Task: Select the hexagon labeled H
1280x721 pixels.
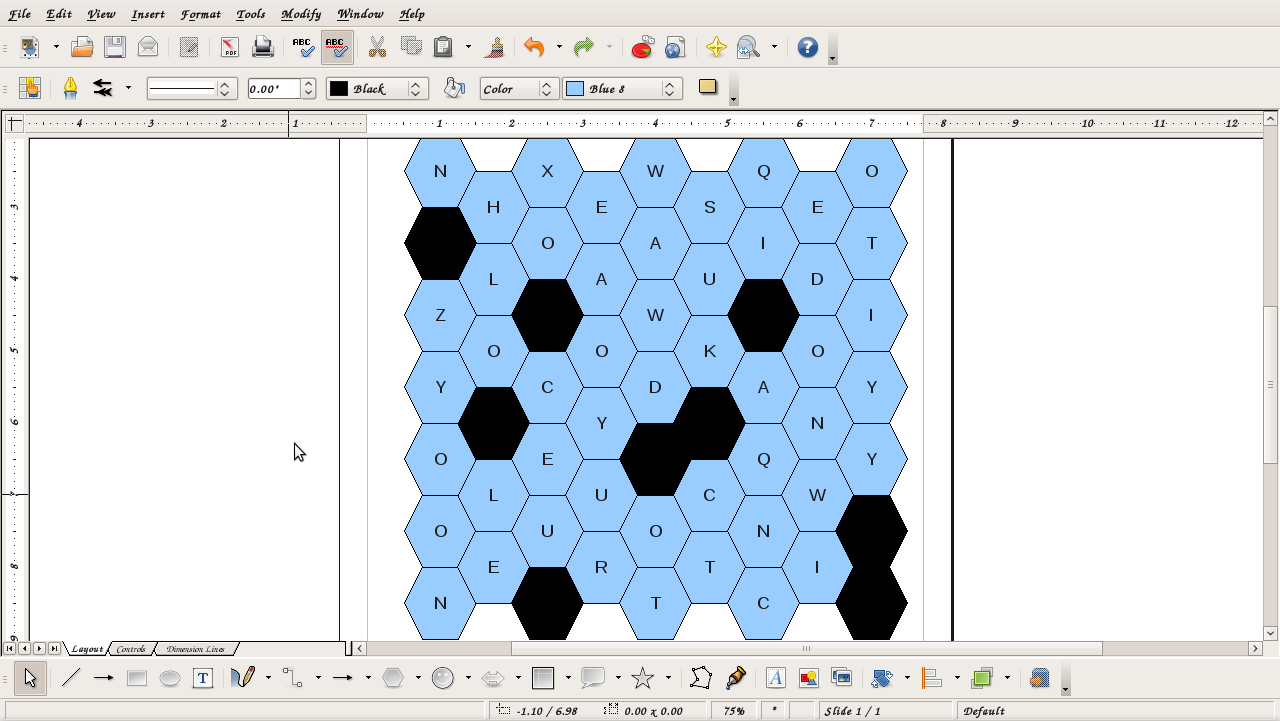Action: pos(493,207)
